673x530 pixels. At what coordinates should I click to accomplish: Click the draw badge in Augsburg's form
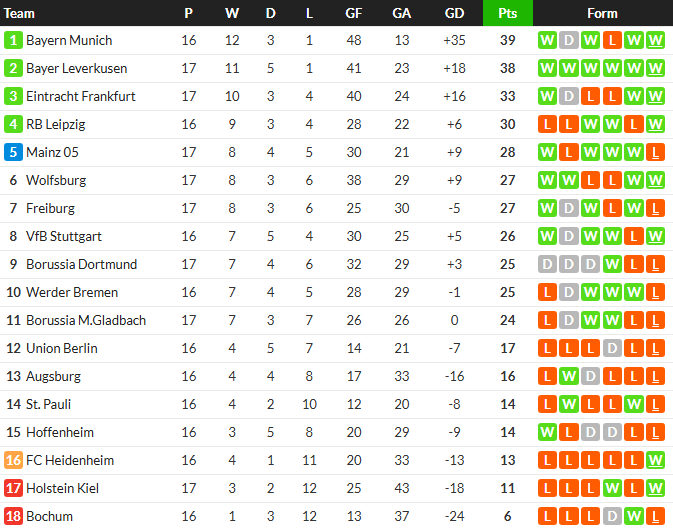[590, 377]
